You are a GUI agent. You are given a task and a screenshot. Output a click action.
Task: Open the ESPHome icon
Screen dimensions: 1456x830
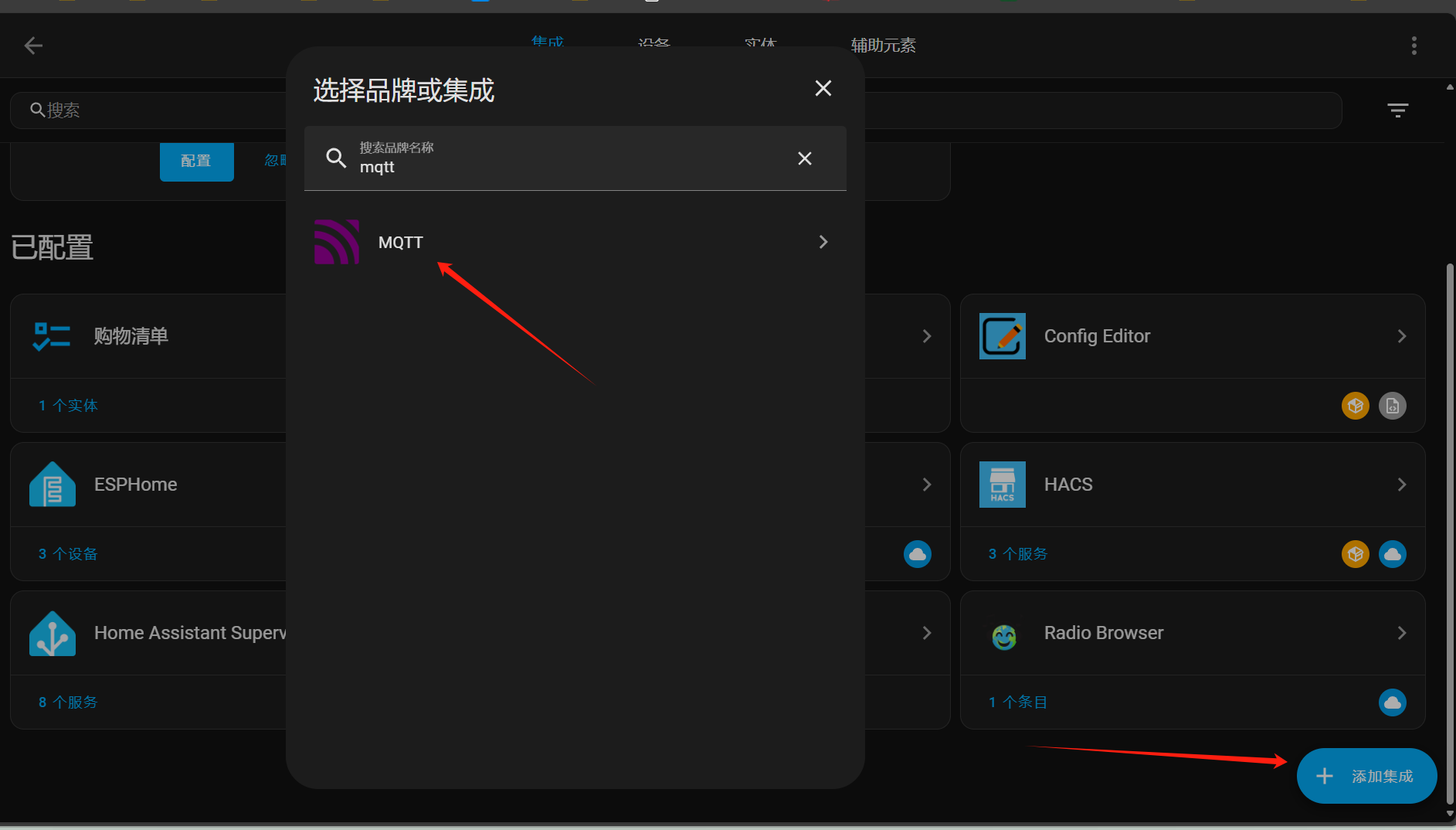tap(52, 485)
